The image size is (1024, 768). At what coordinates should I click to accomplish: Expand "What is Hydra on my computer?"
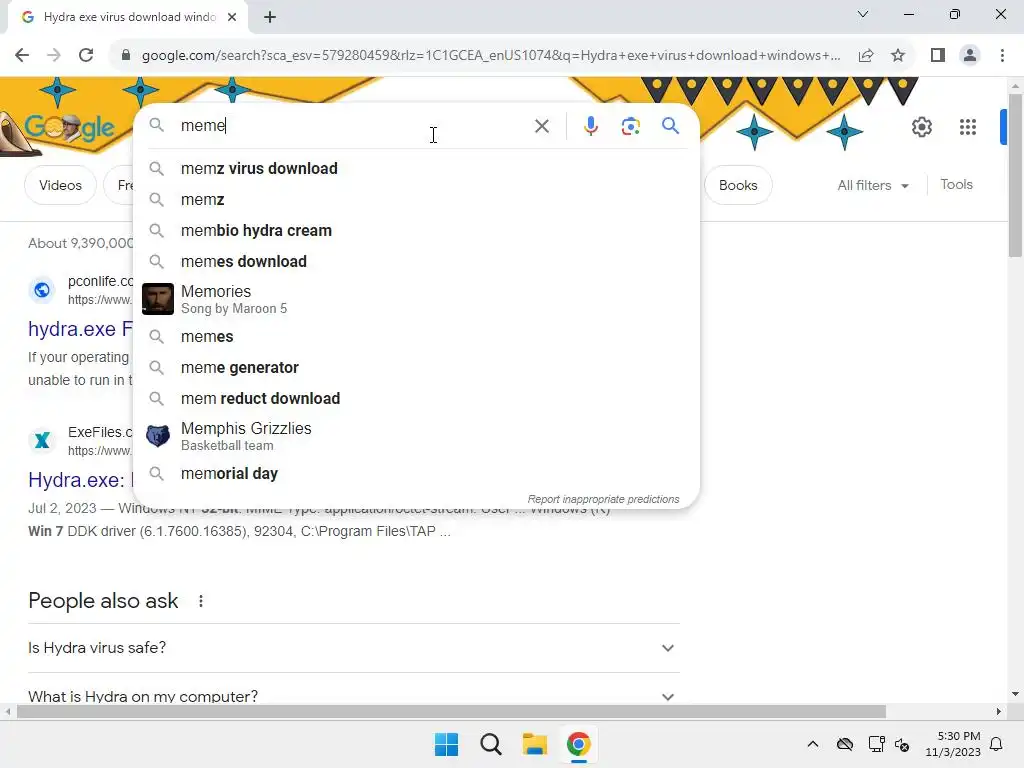(354, 695)
